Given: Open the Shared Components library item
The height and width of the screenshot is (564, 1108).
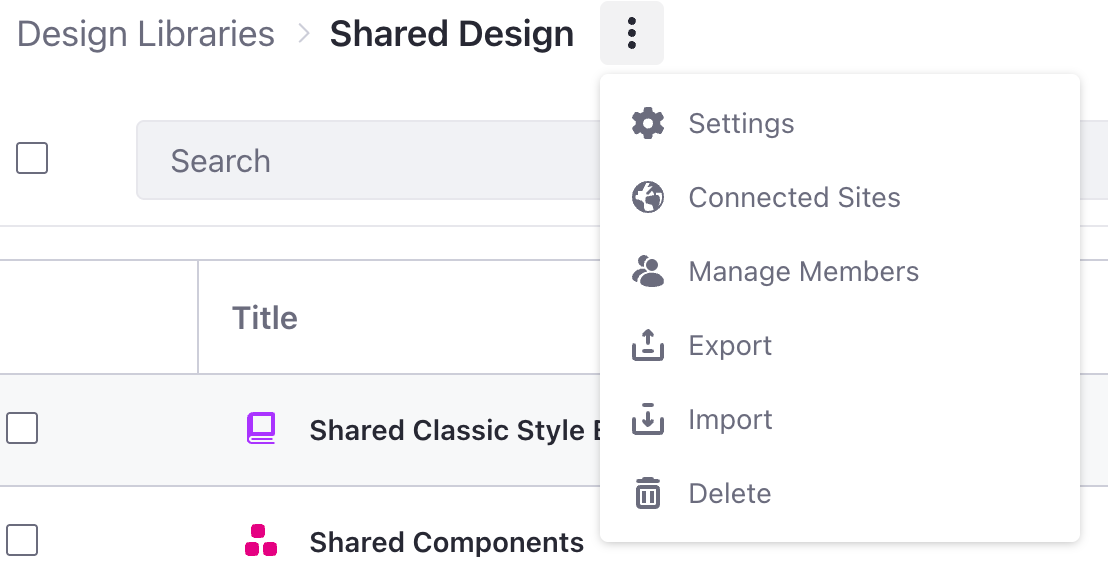Looking at the screenshot, I should [x=447, y=542].
